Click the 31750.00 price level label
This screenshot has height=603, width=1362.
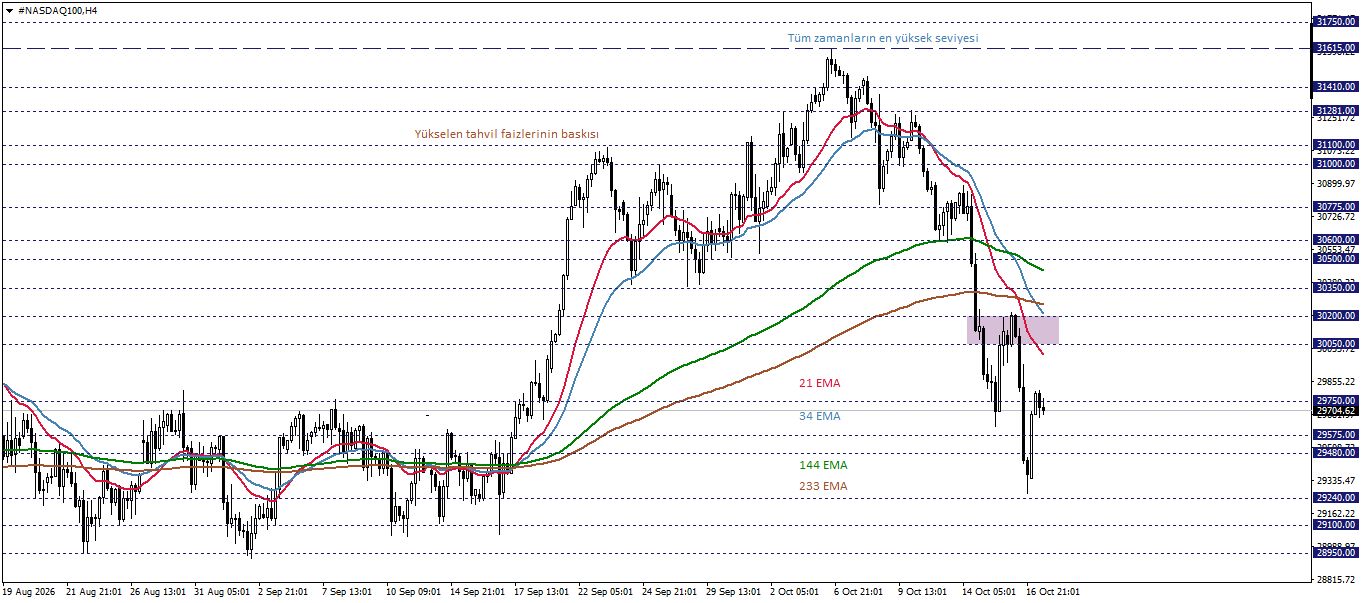[1336, 21]
